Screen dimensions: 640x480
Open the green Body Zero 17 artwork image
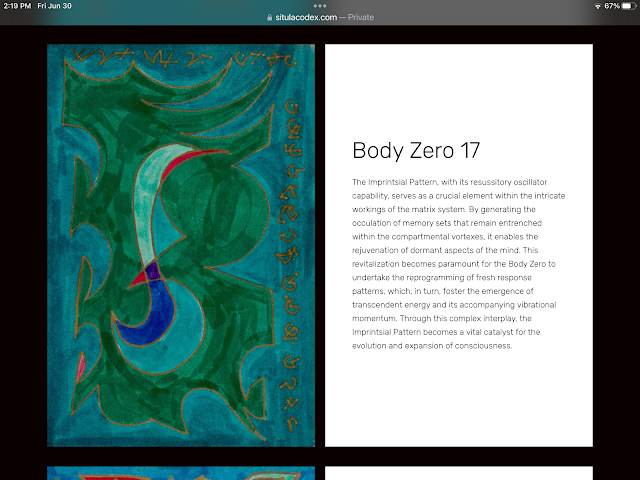pos(181,245)
